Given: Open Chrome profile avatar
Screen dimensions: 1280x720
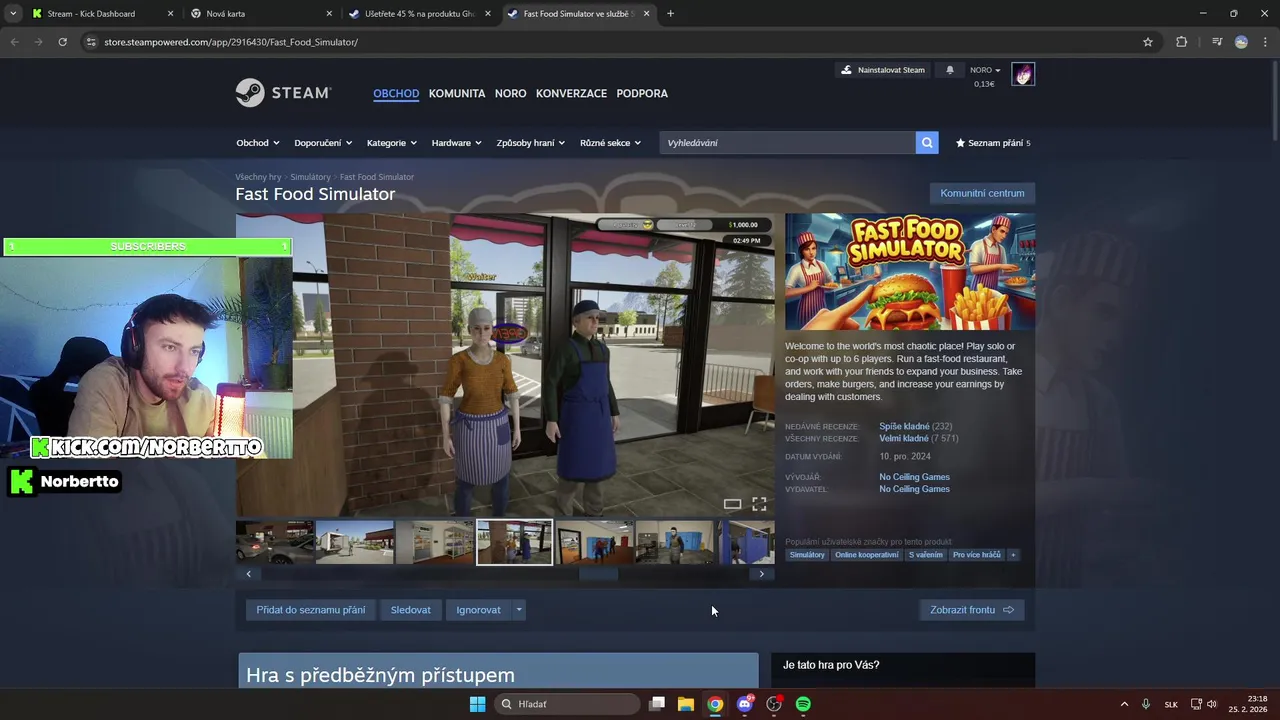Looking at the screenshot, I should tap(1241, 42).
